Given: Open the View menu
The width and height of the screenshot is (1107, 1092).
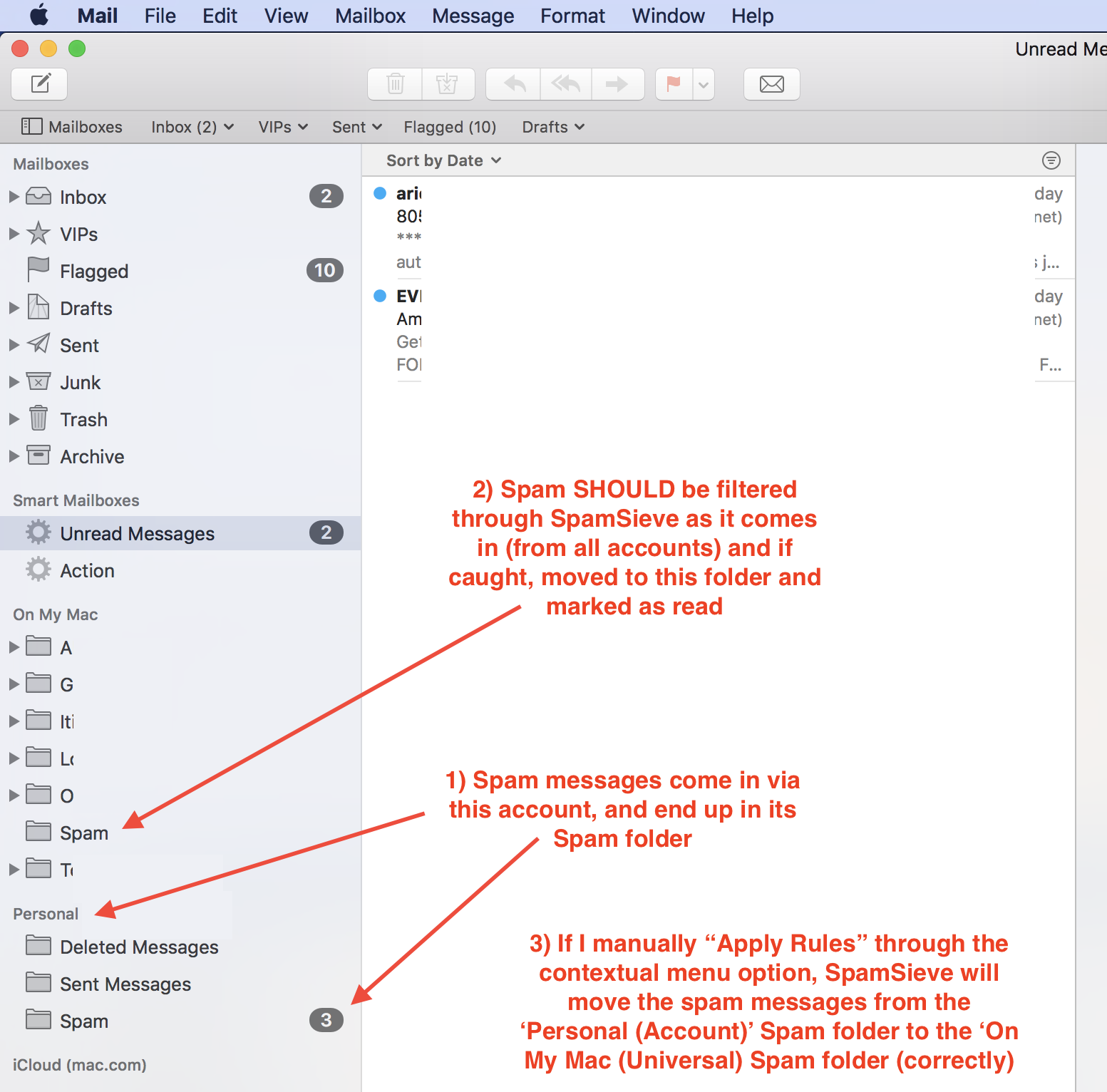Looking at the screenshot, I should tap(287, 16).
